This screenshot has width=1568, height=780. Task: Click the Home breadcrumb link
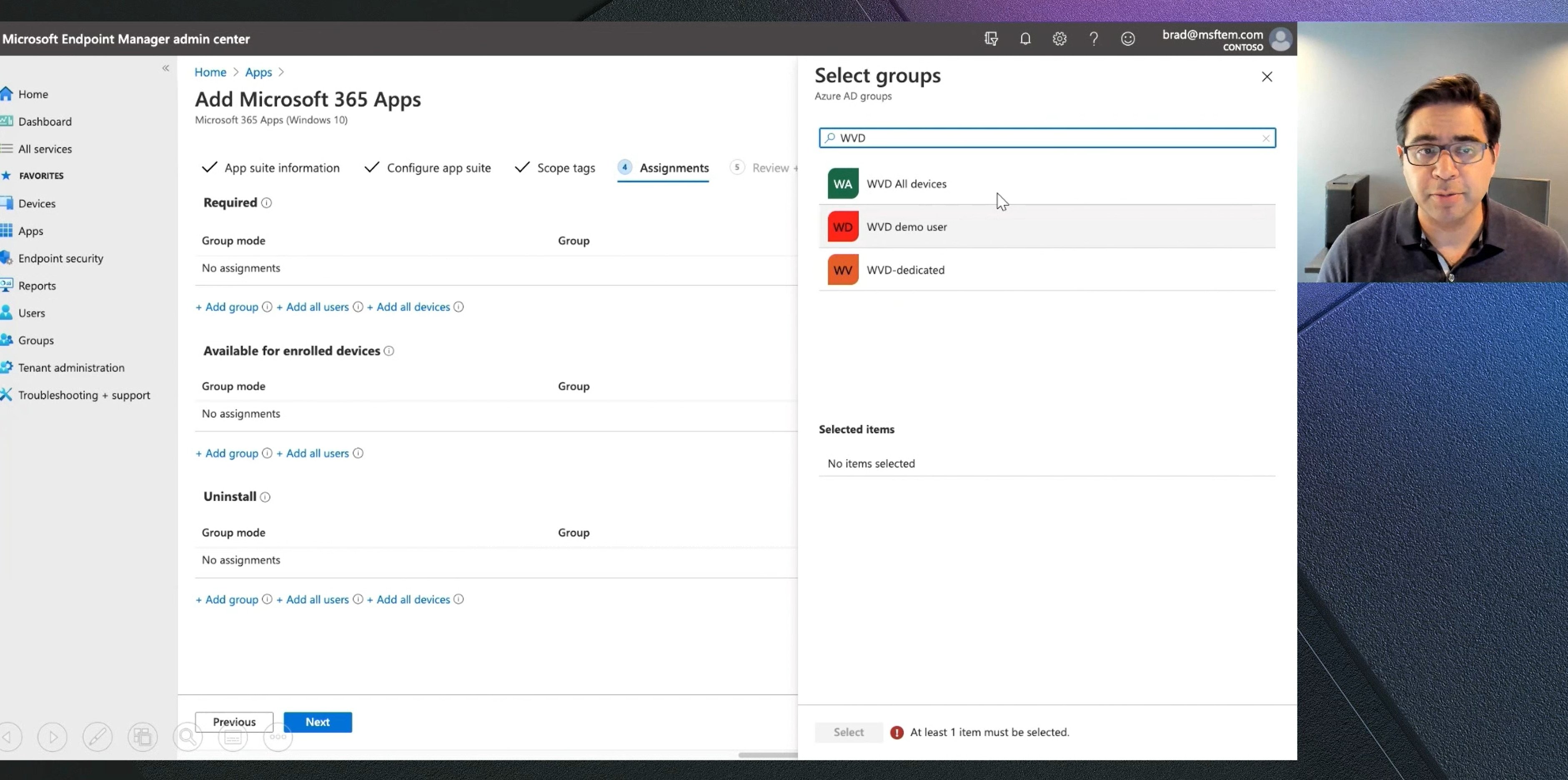pos(210,72)
